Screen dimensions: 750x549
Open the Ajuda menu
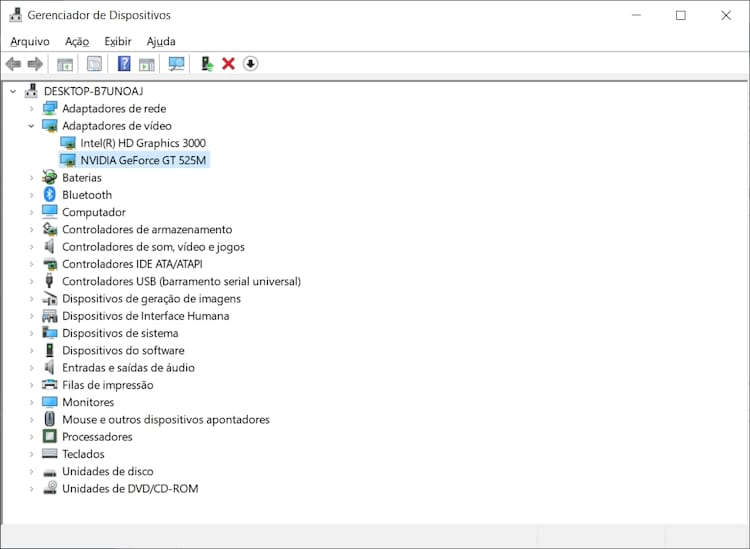tap(161, 42)
